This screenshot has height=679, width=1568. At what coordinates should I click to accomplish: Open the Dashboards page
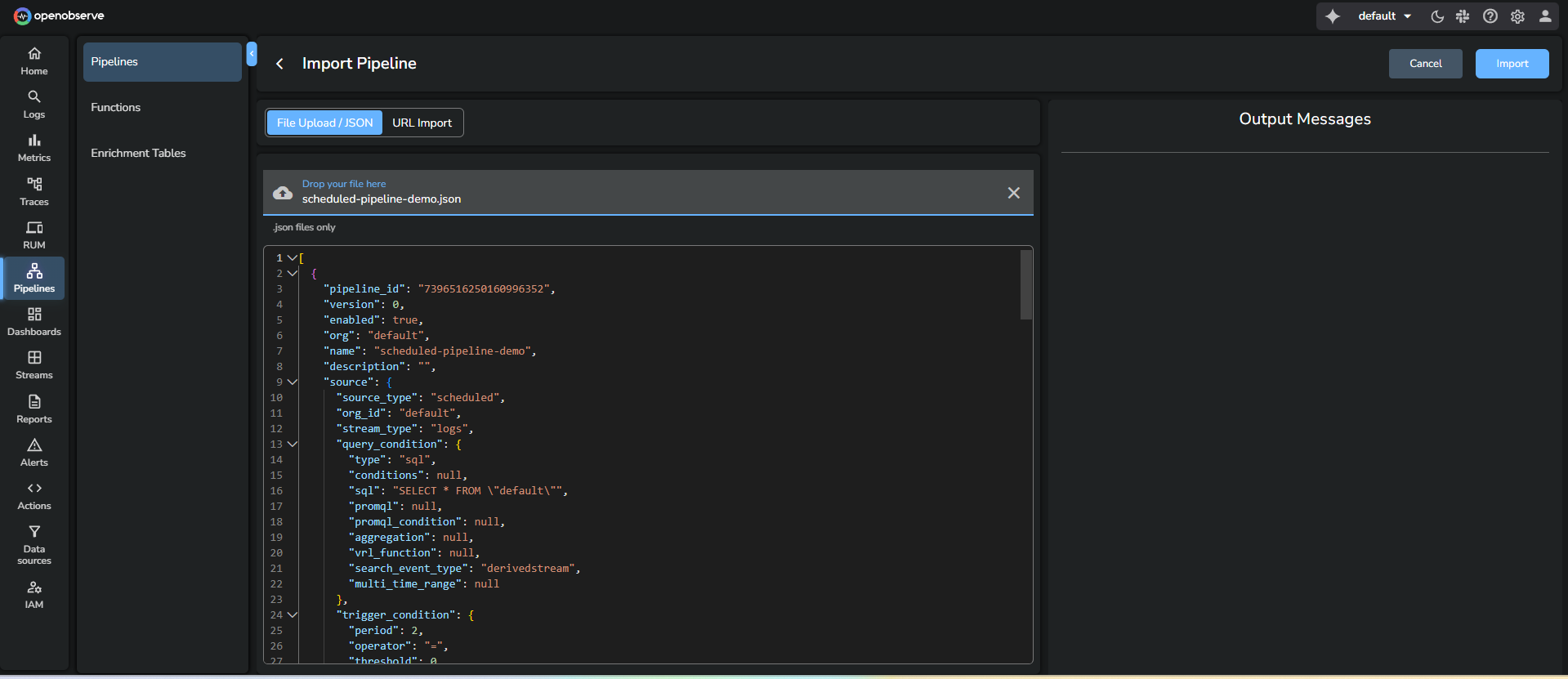click(x=34, y=322)
